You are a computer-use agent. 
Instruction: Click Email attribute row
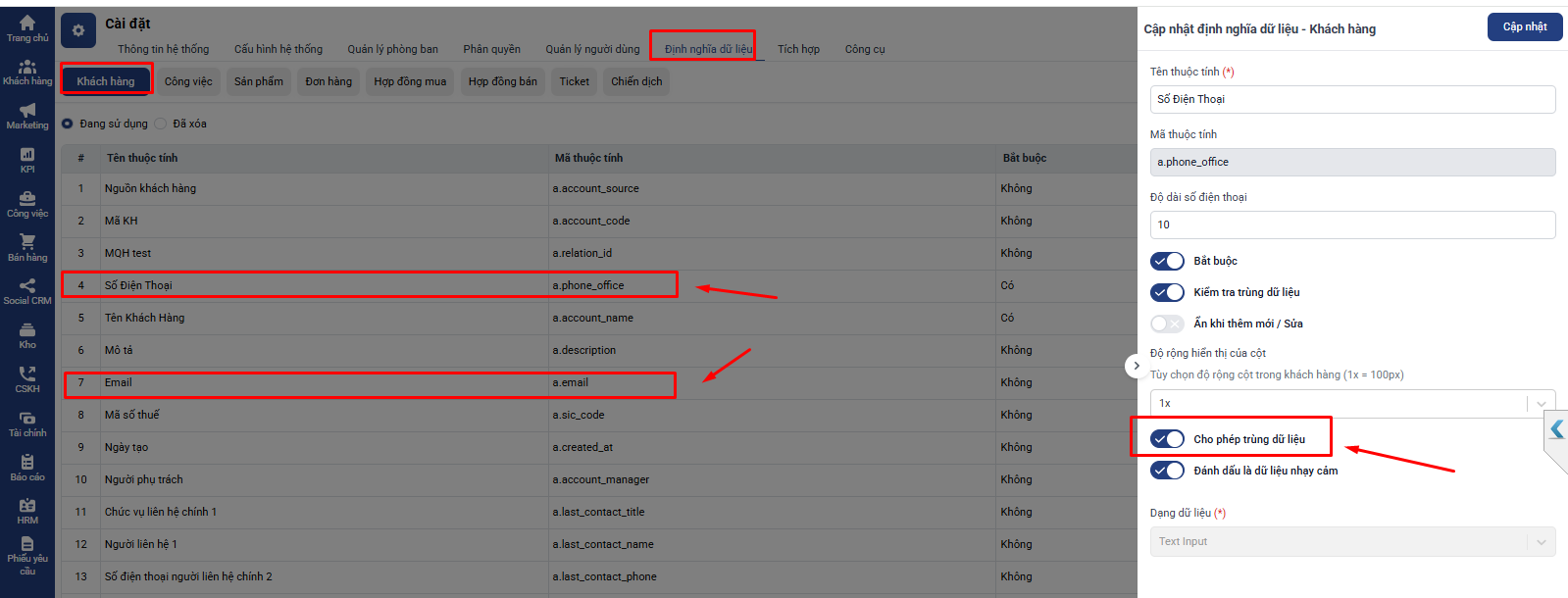pyautogui.click(x=599, y=382)
